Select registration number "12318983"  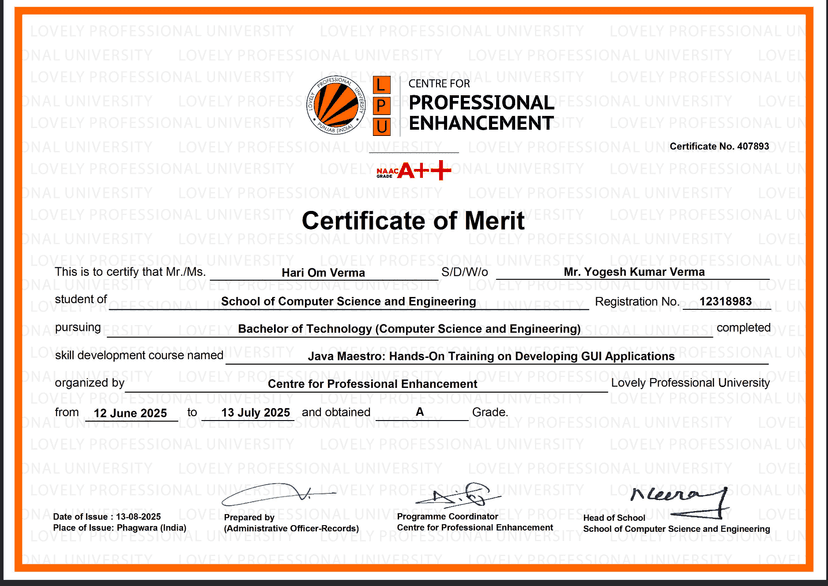tap(726, 301)
